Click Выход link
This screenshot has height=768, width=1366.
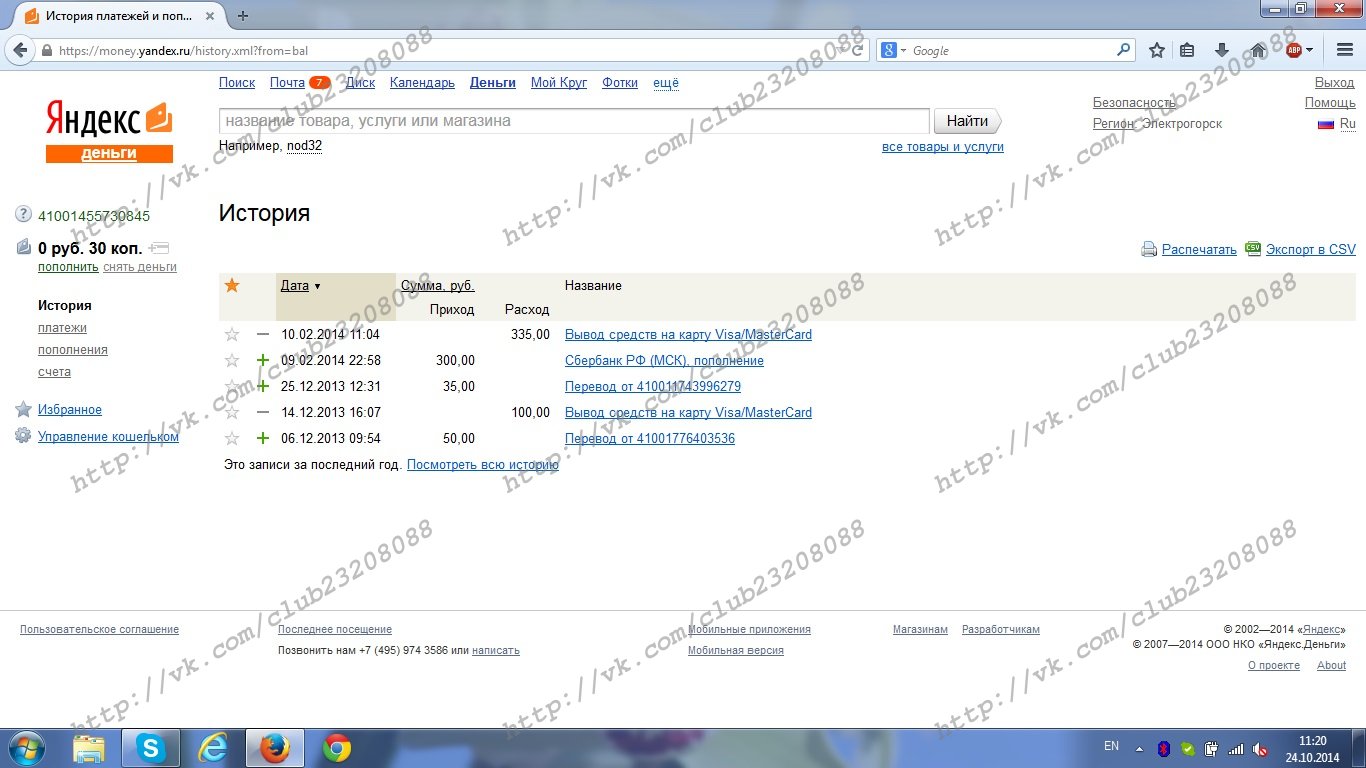pyautogui.click(x=1335, y=83)
